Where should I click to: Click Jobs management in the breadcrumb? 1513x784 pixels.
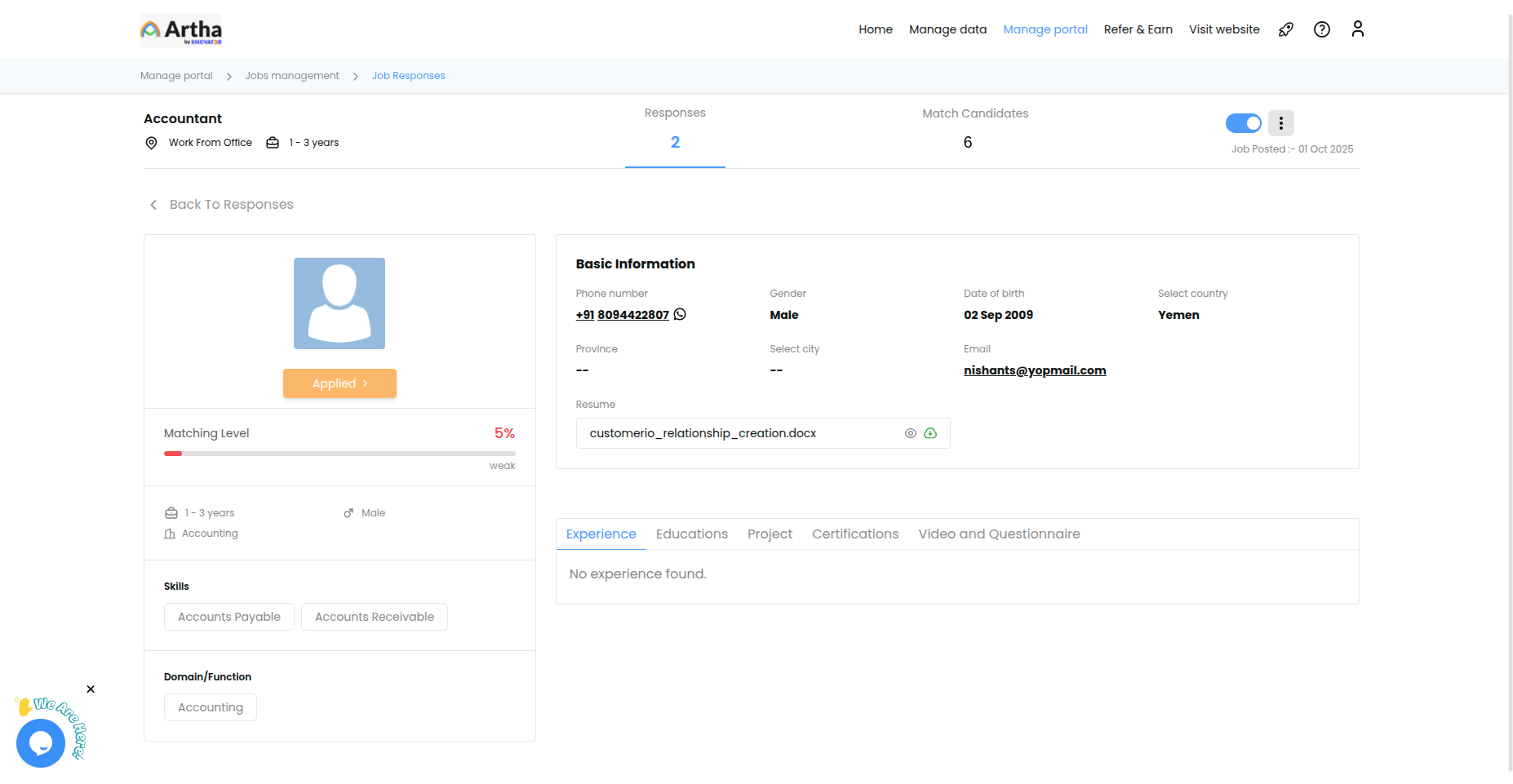(x=292, y=76)
